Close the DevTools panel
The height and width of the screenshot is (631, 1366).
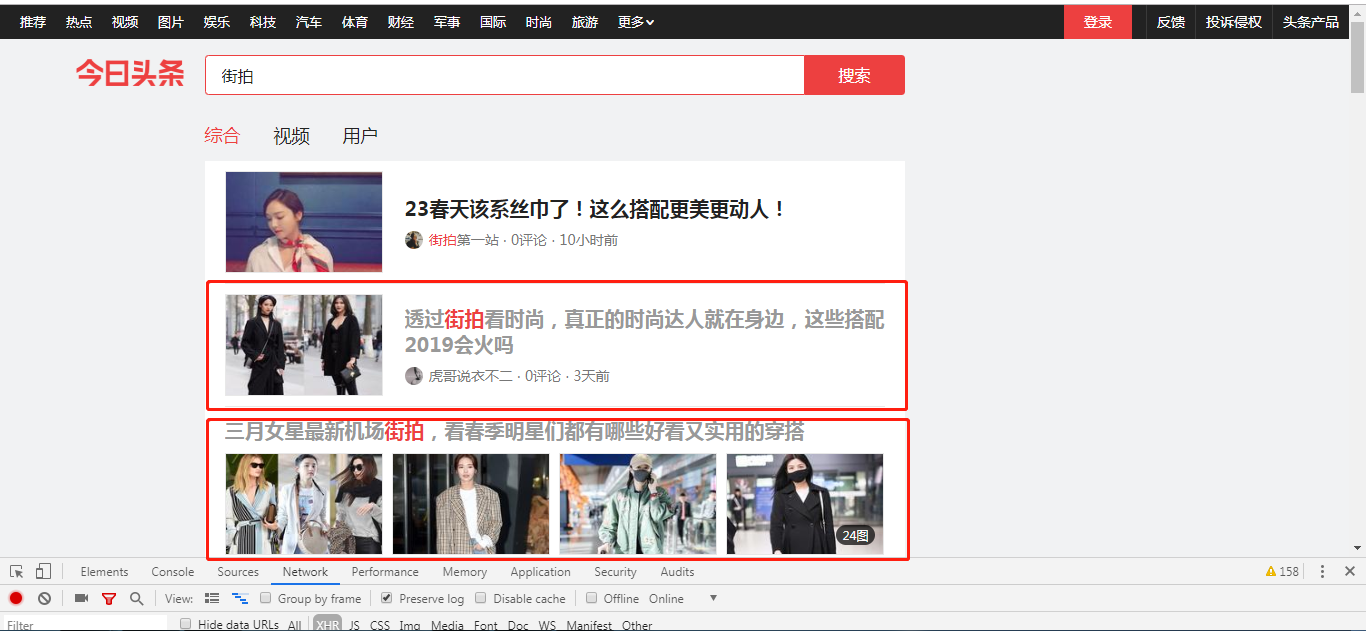[x=1349, y=572]
